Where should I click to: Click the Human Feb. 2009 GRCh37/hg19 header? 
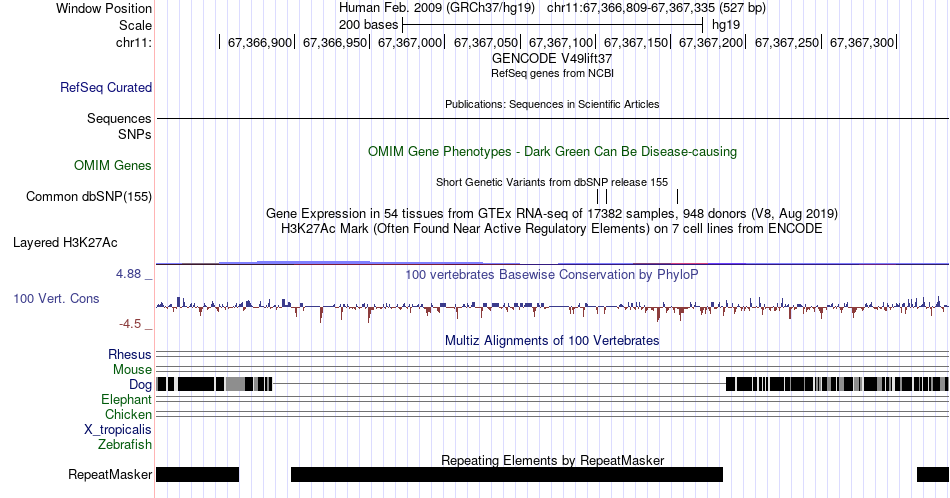(437, 8)
